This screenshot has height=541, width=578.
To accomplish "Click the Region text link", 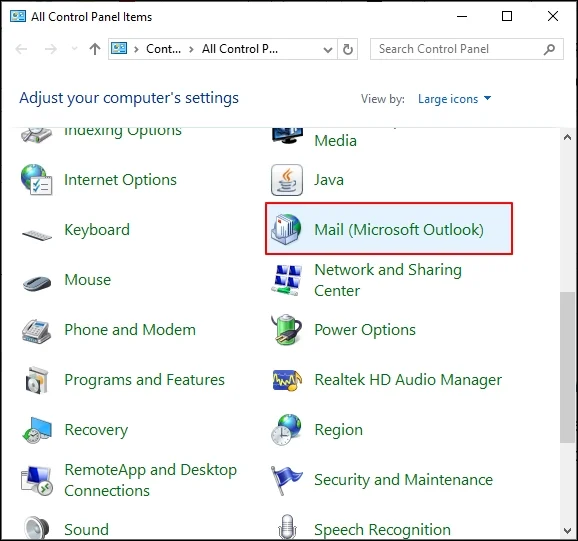I will point(338,430).
